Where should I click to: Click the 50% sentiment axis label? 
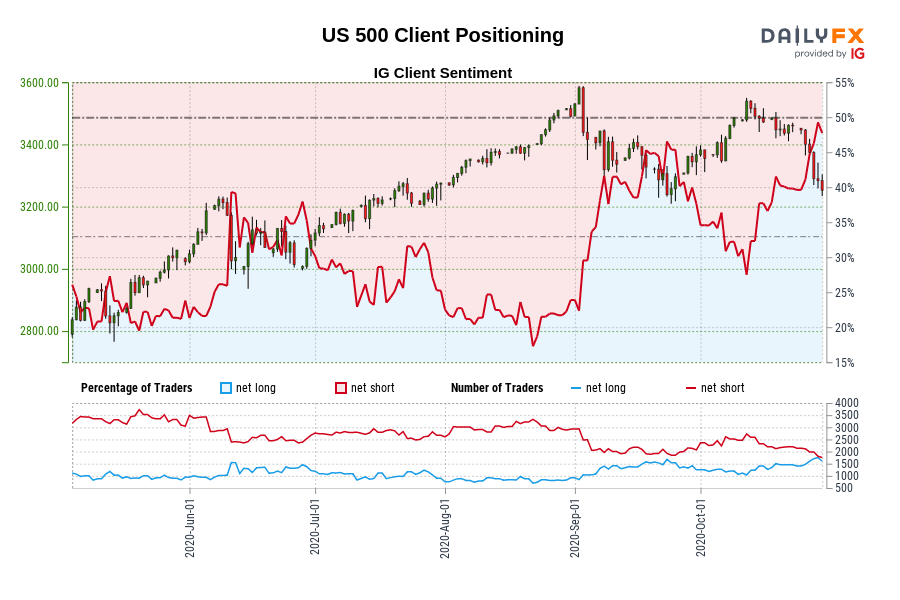[x=844, y=118]
